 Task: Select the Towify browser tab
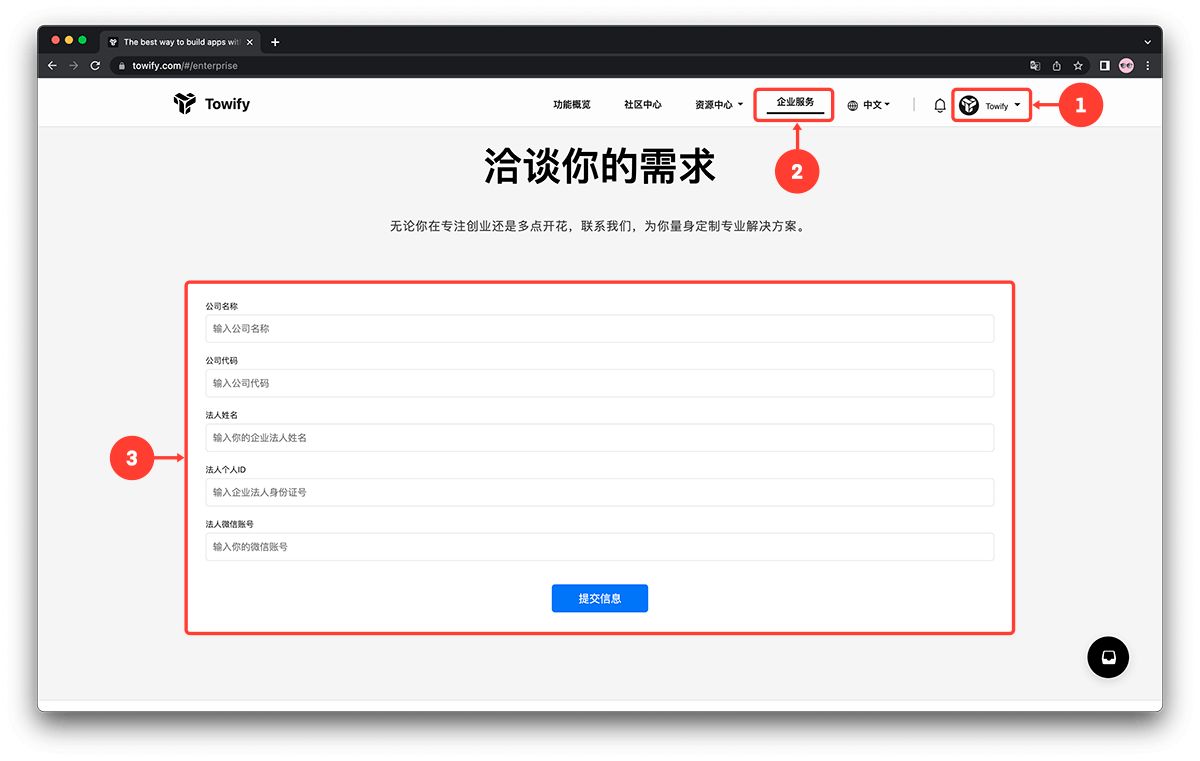click(180, 42)
